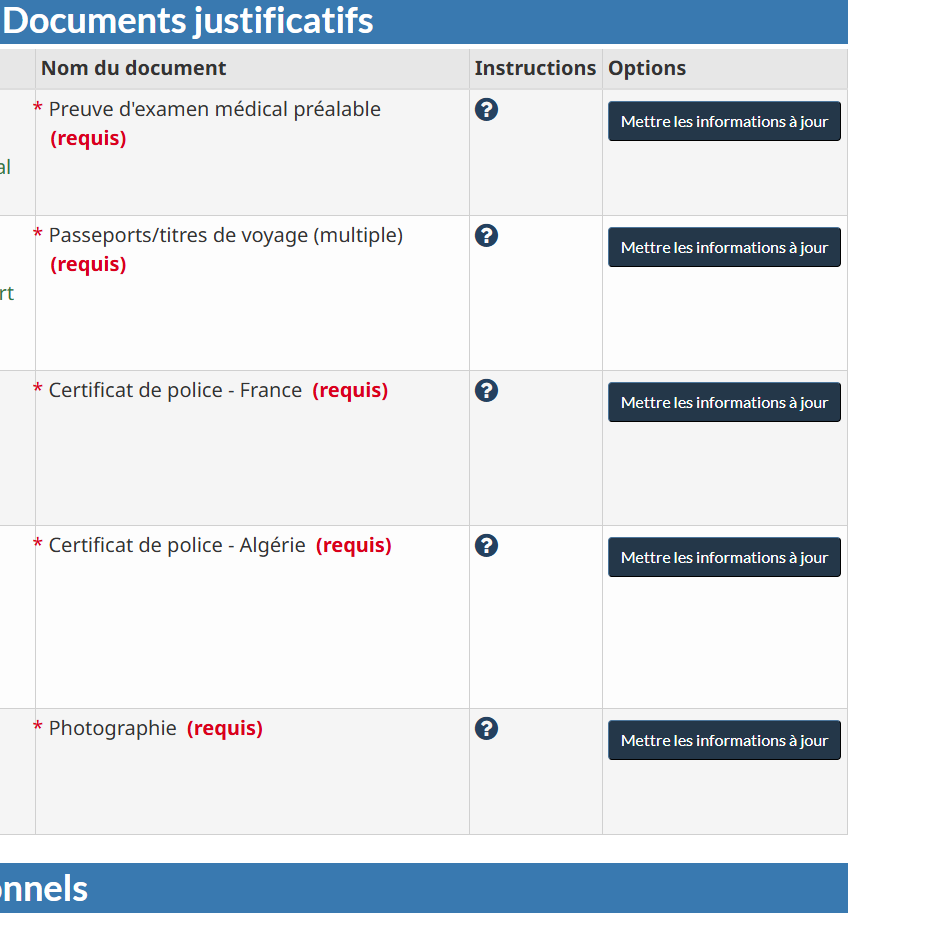Update information for Certificat de police - France

pos(724,402)
